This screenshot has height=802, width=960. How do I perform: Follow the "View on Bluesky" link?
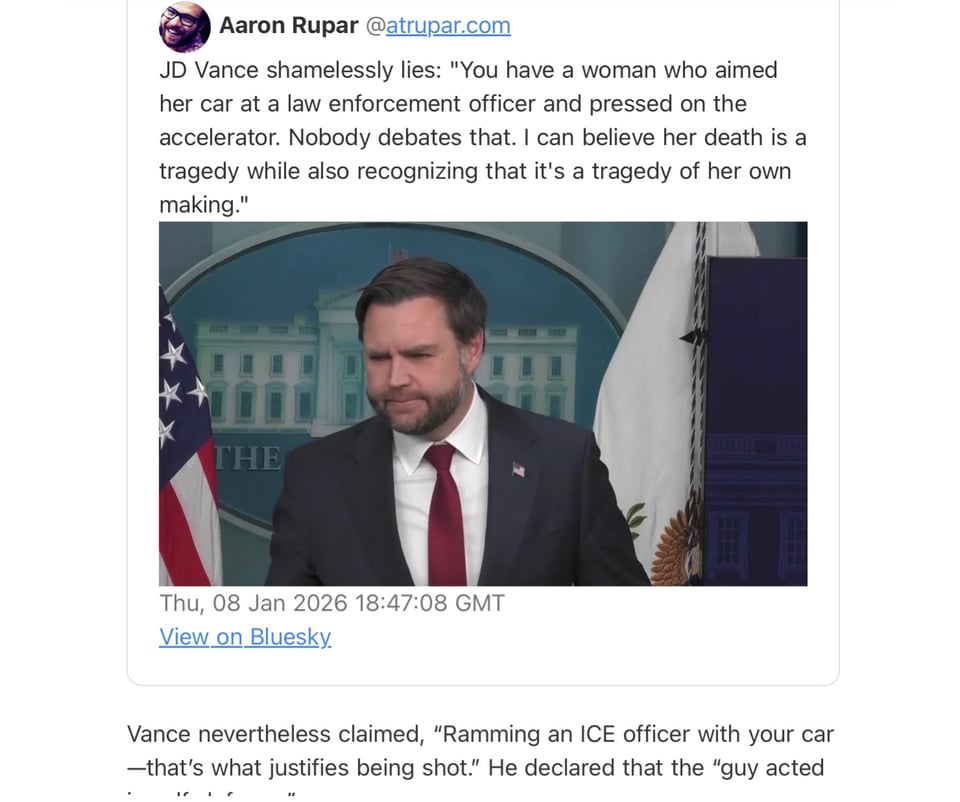point(245,637)
